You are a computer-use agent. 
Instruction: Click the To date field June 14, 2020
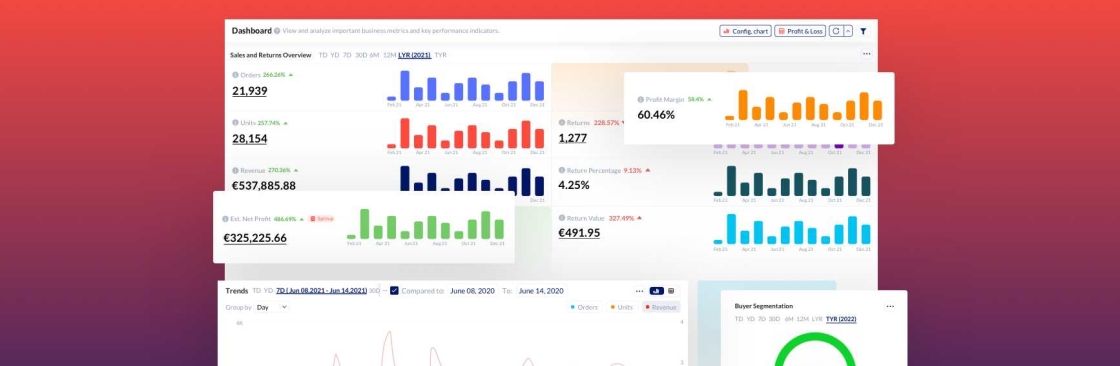pos(541,291)
